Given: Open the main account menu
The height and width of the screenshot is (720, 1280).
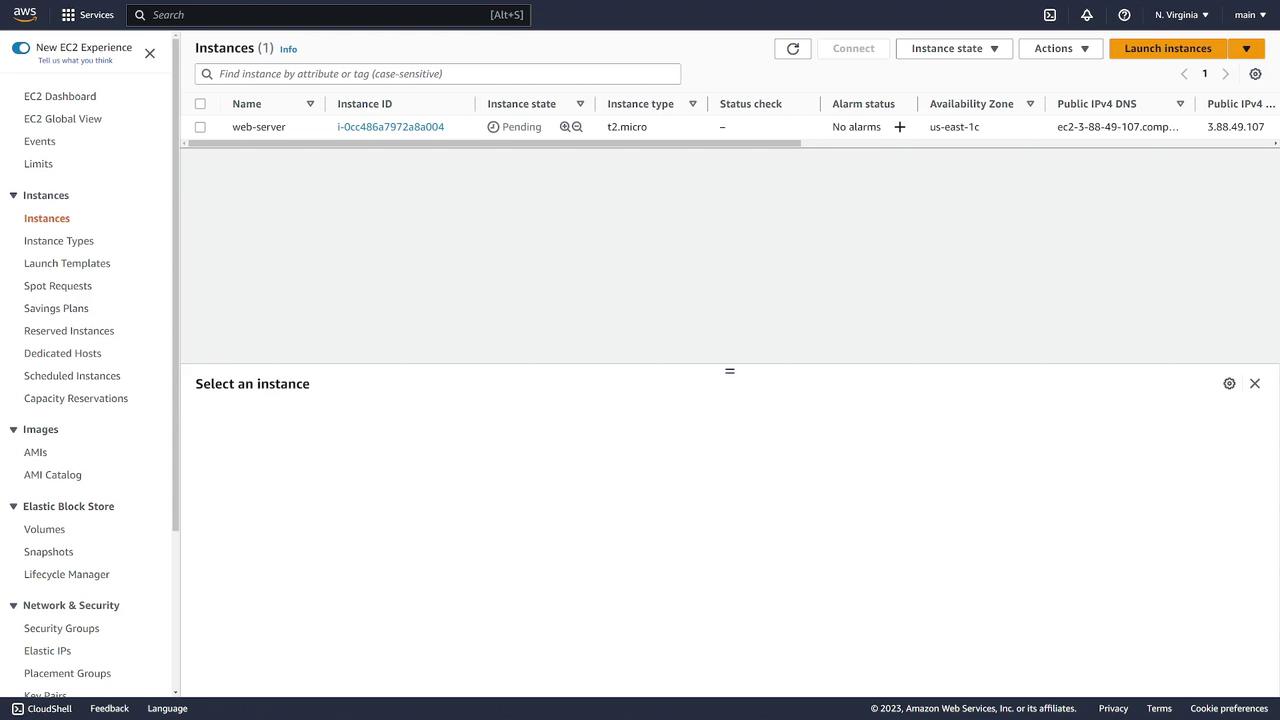Looking at the screenshot, I should pyautogui.click(x=1251, y=15).
